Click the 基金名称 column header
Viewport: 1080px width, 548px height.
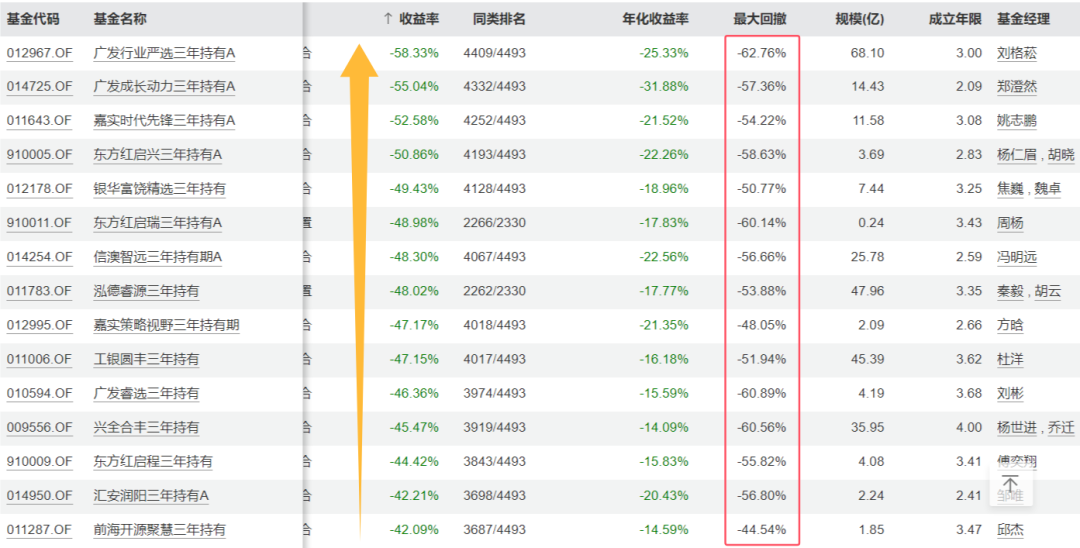pos(120,19)
